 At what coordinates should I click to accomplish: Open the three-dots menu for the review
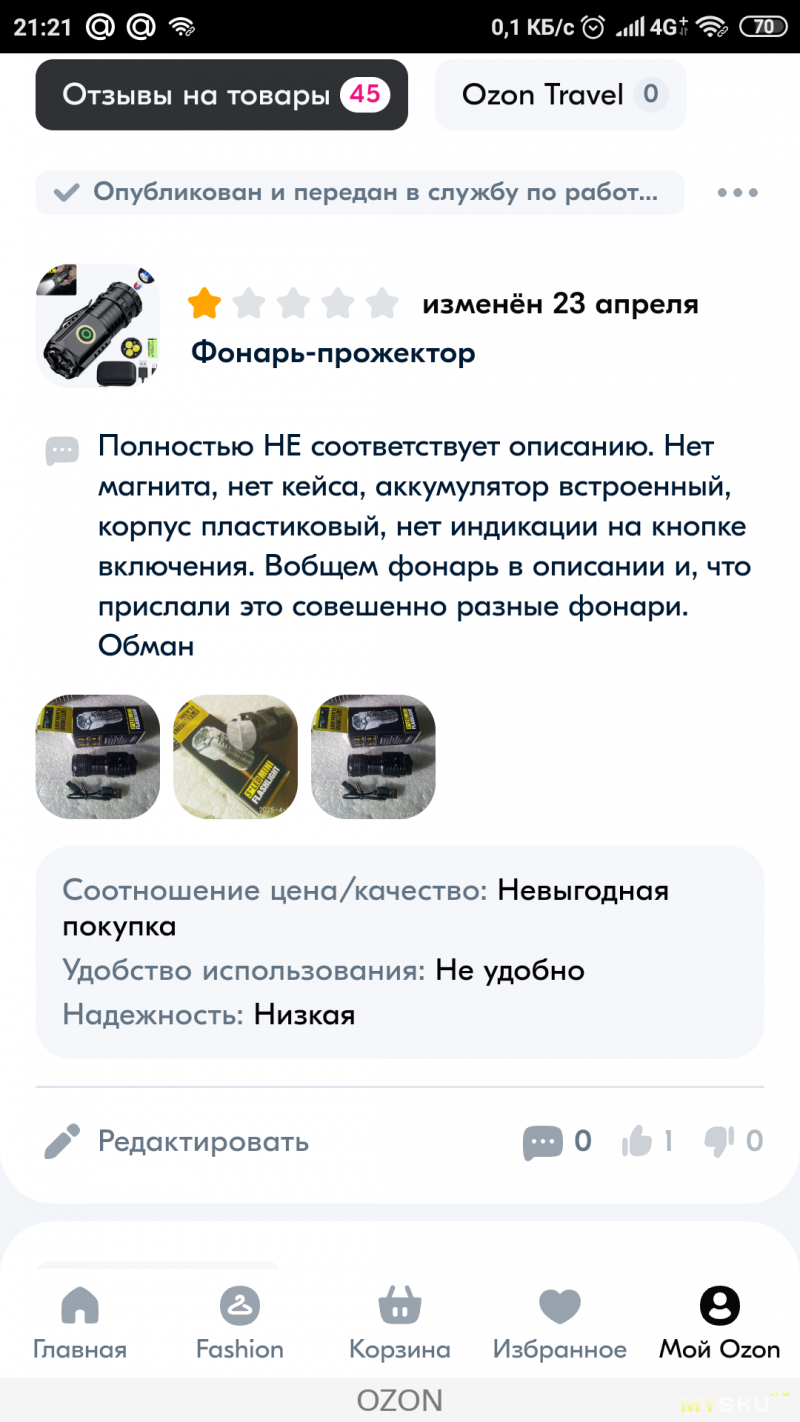click(x=738, y=193)
